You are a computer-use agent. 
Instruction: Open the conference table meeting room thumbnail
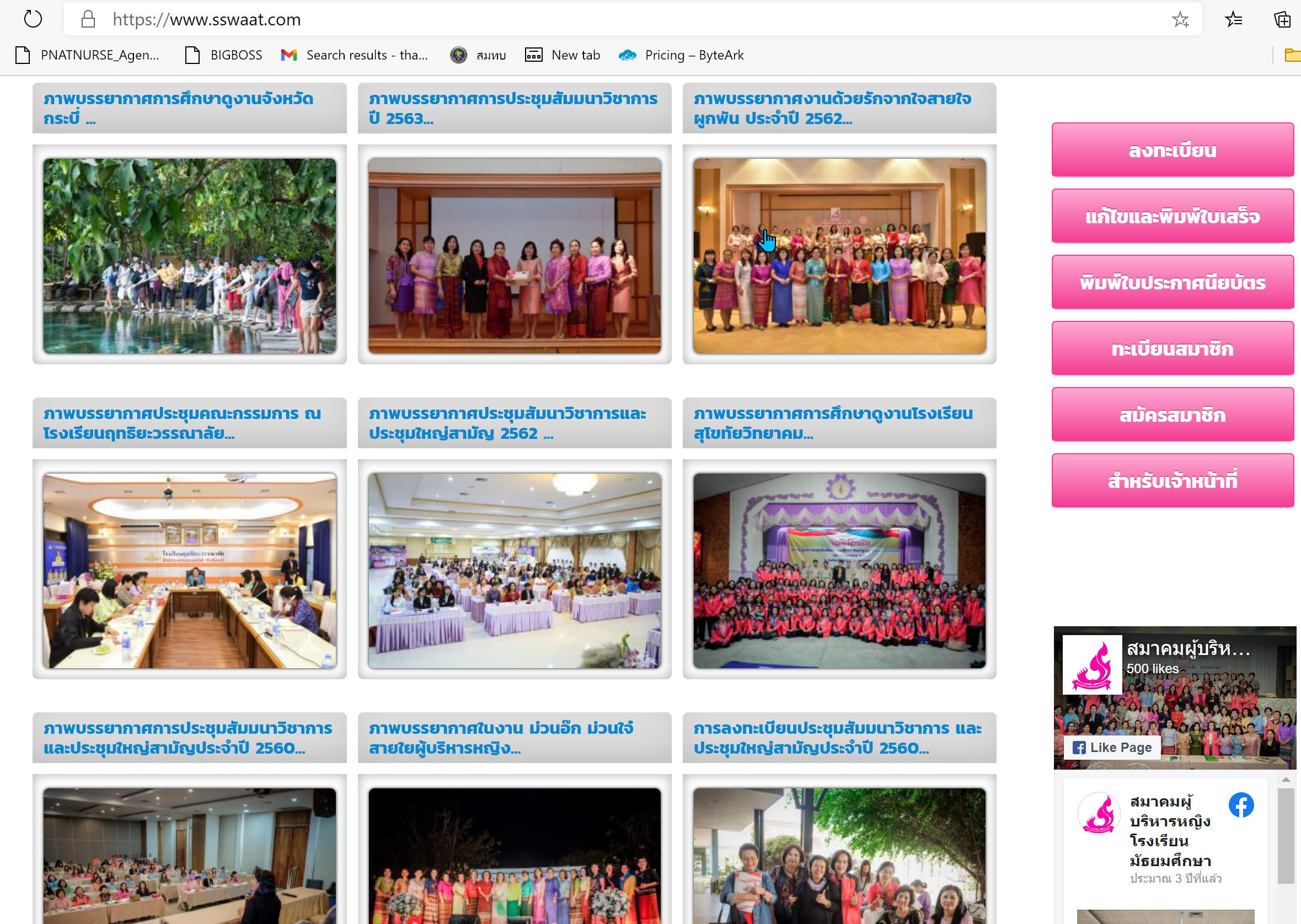tap(190, 571)
